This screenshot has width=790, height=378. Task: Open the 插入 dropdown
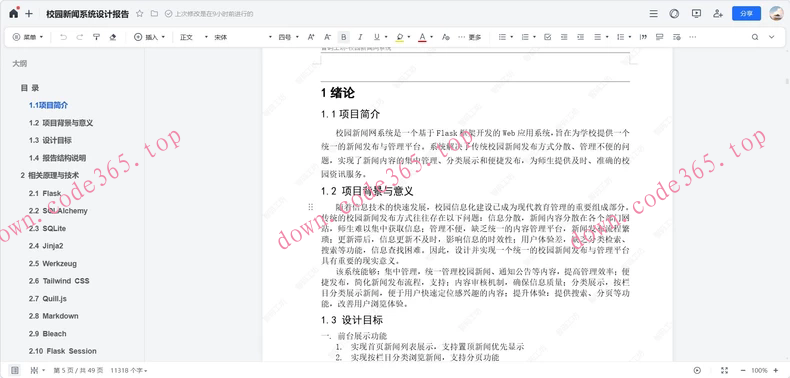click(150, 37)
